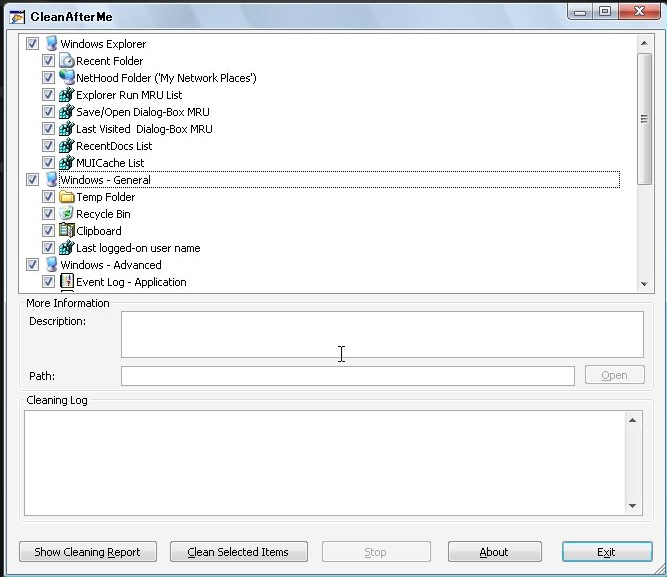Viewport: 667px width, 577px height.
Task: Click the Temp Folder yellow folder icon
Action: click(x=67, y=197)
